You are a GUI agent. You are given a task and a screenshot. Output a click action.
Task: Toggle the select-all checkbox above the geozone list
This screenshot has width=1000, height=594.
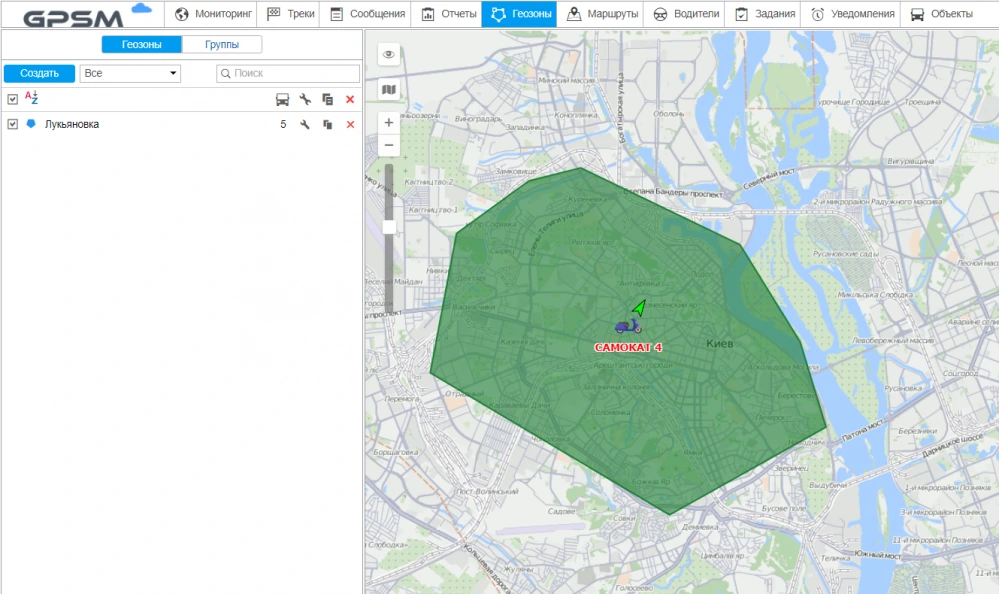click(x=11, y=99)
